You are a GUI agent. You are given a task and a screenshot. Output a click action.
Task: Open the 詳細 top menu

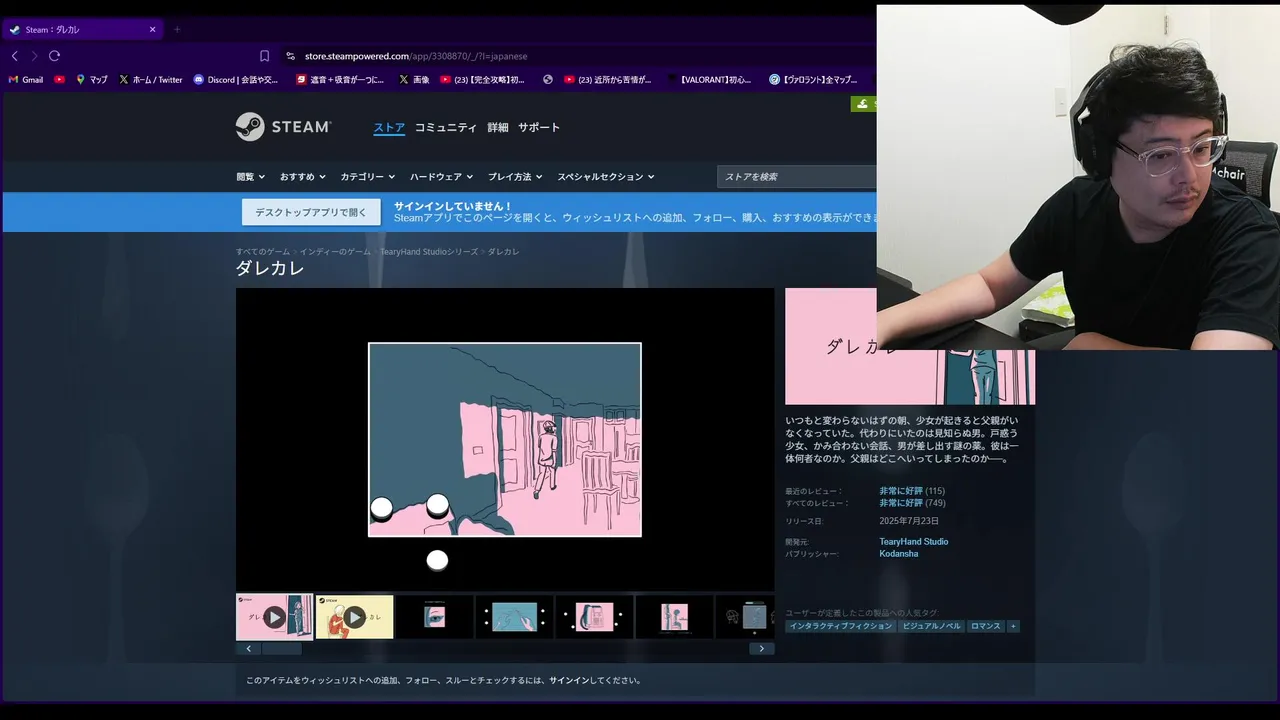[x=498, y=127]
